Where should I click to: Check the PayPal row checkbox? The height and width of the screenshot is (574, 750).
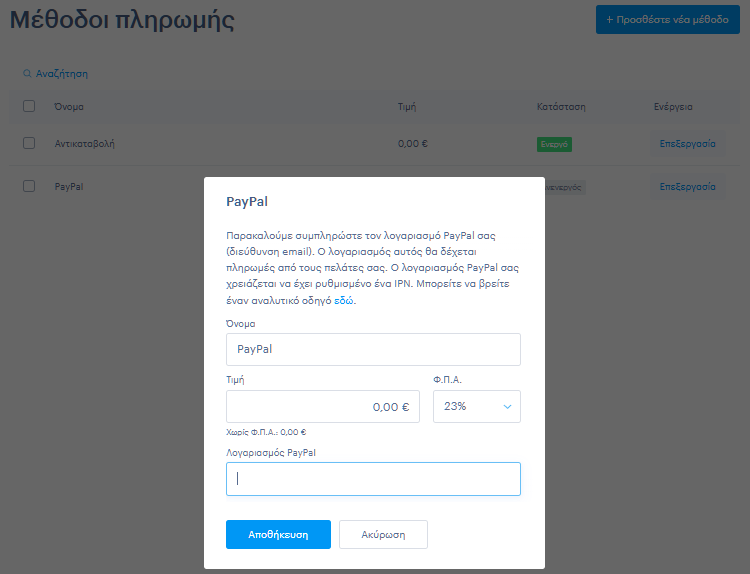click(x=29, y=186)
